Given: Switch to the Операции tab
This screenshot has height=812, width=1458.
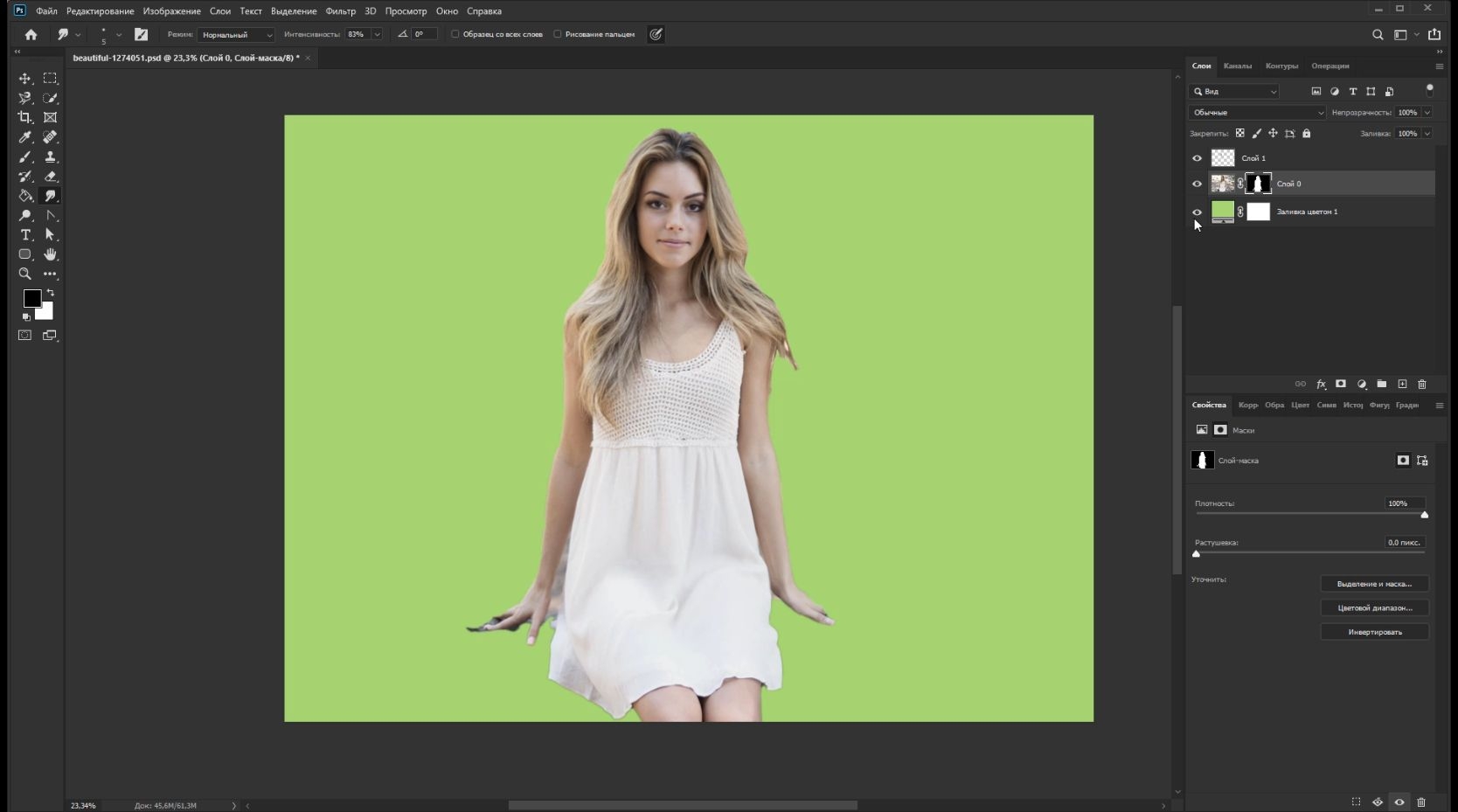Looking at the screenshot, I should (x=1330, y=66).
